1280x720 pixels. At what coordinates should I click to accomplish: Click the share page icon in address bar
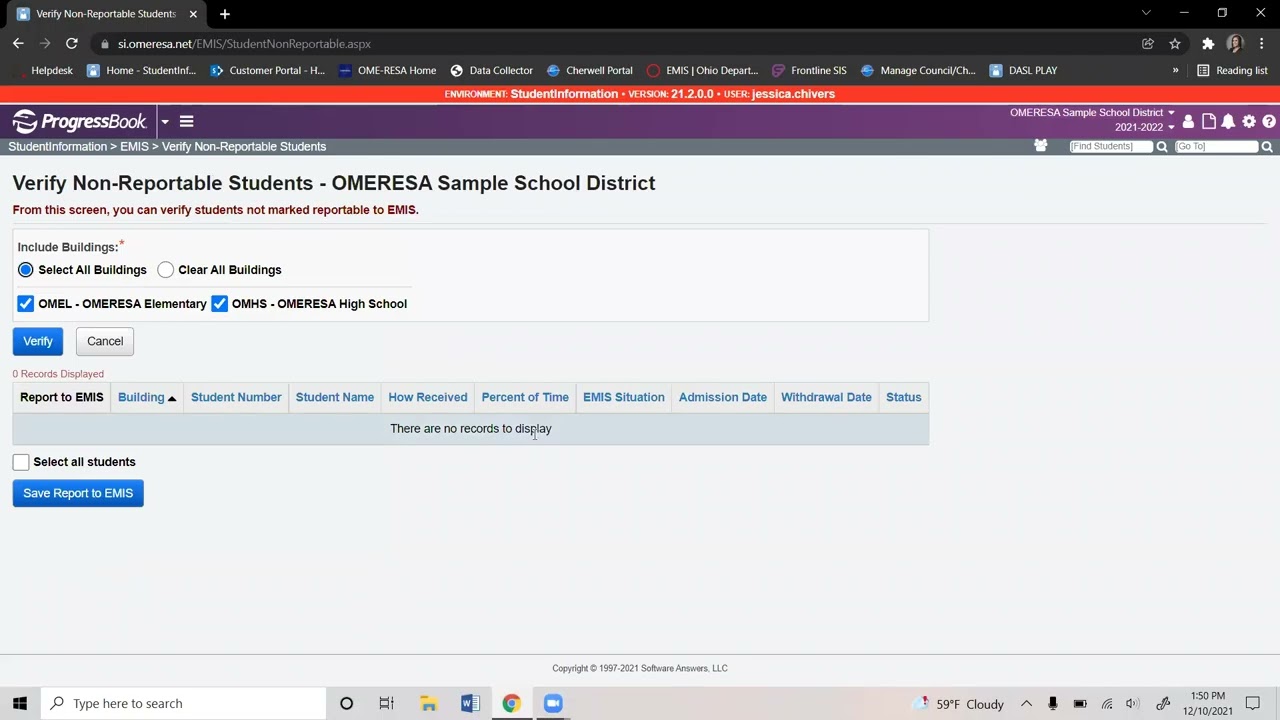(1148, 44)
